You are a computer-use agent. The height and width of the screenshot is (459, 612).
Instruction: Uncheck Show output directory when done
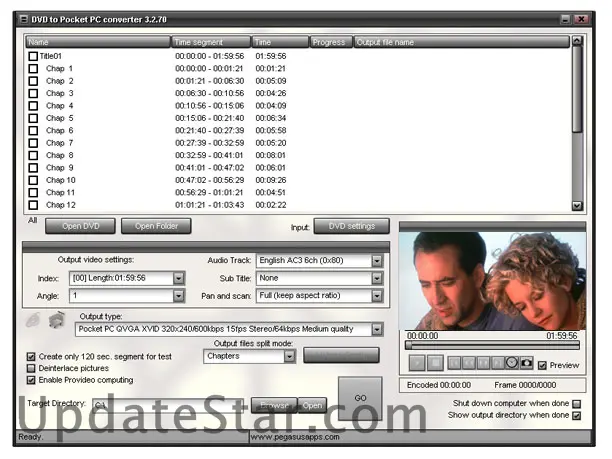click(576, 416)
